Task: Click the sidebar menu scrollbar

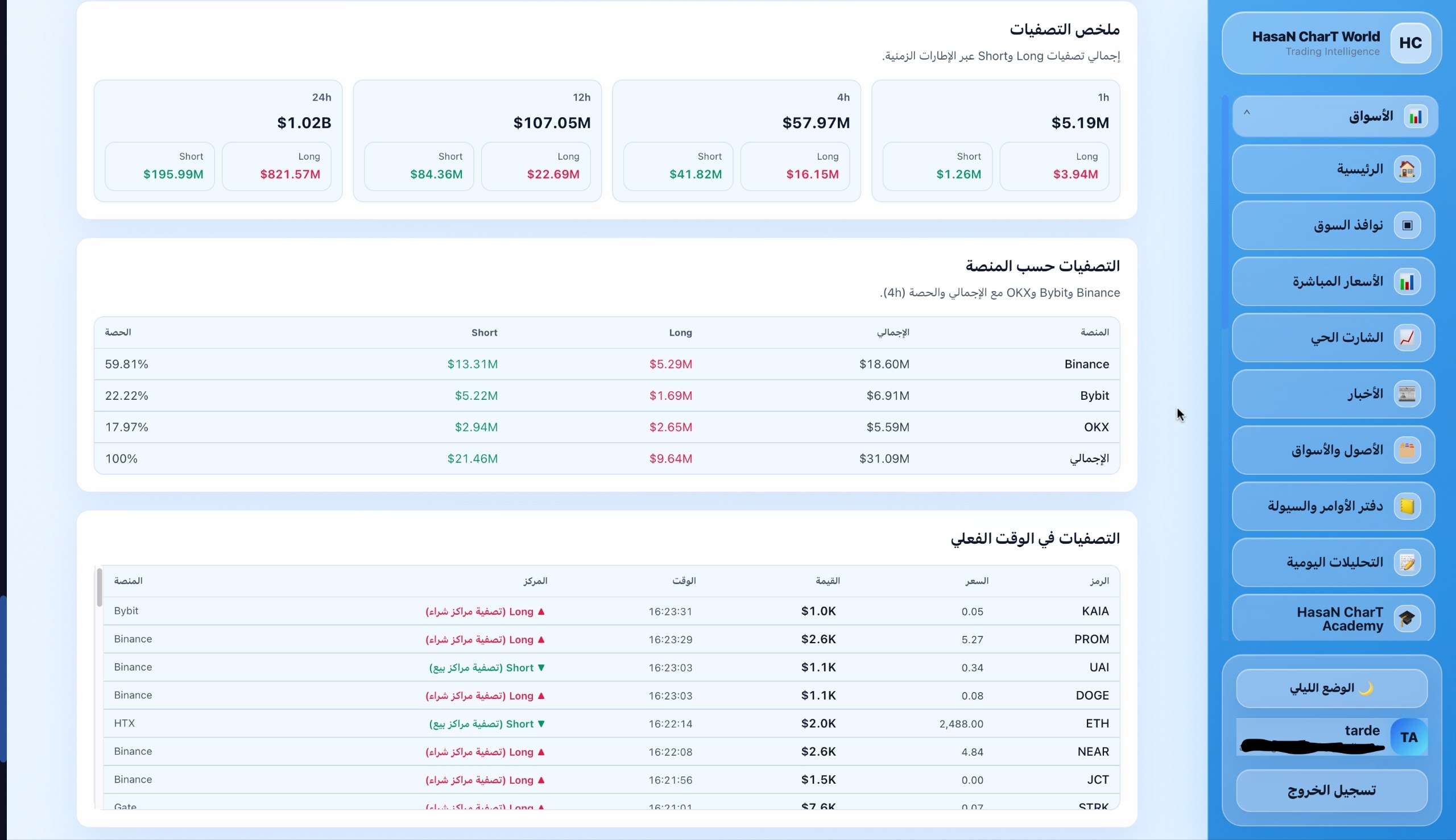Action: coord(1225,212)
